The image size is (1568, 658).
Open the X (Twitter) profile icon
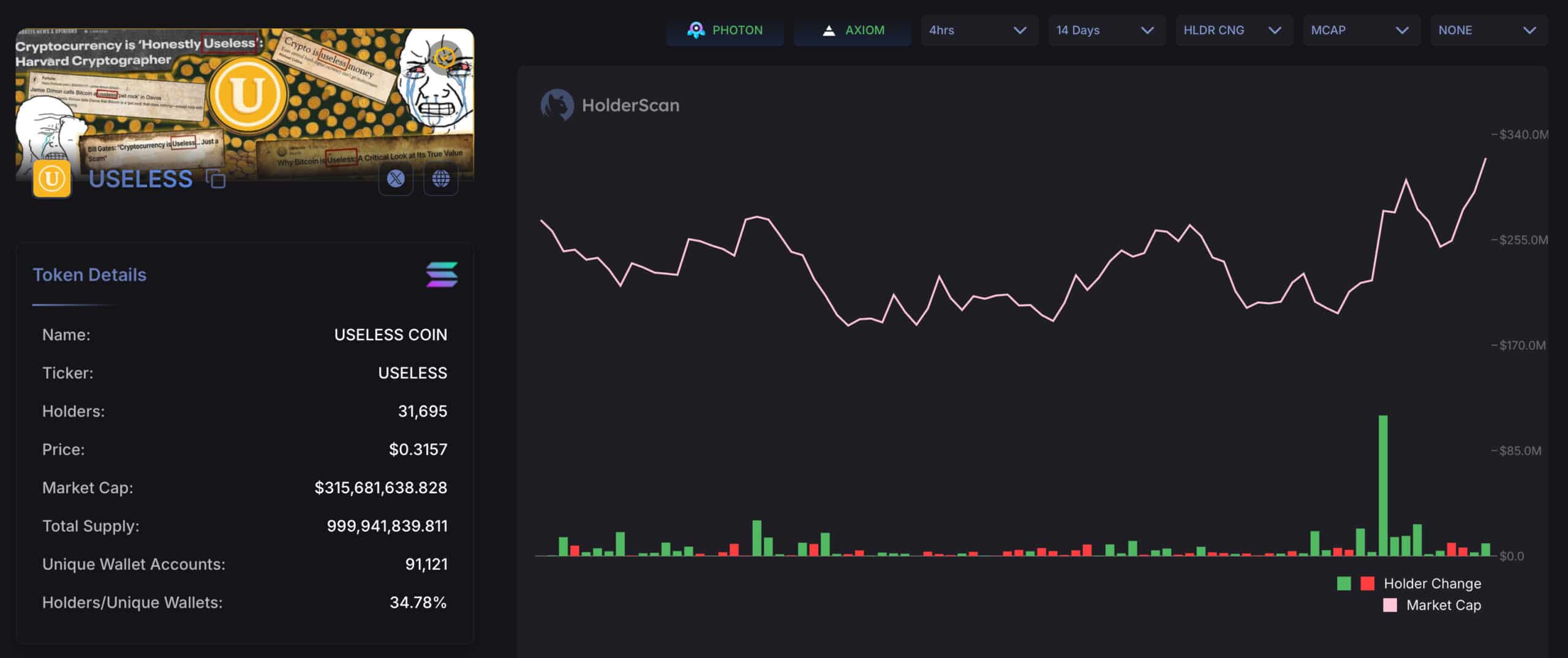click(395, 179)
